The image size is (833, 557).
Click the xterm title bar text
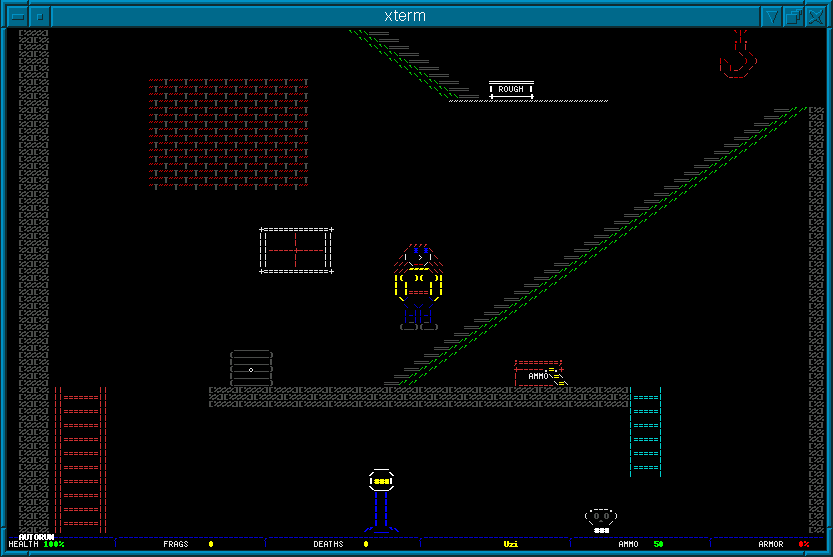(405, 16)
